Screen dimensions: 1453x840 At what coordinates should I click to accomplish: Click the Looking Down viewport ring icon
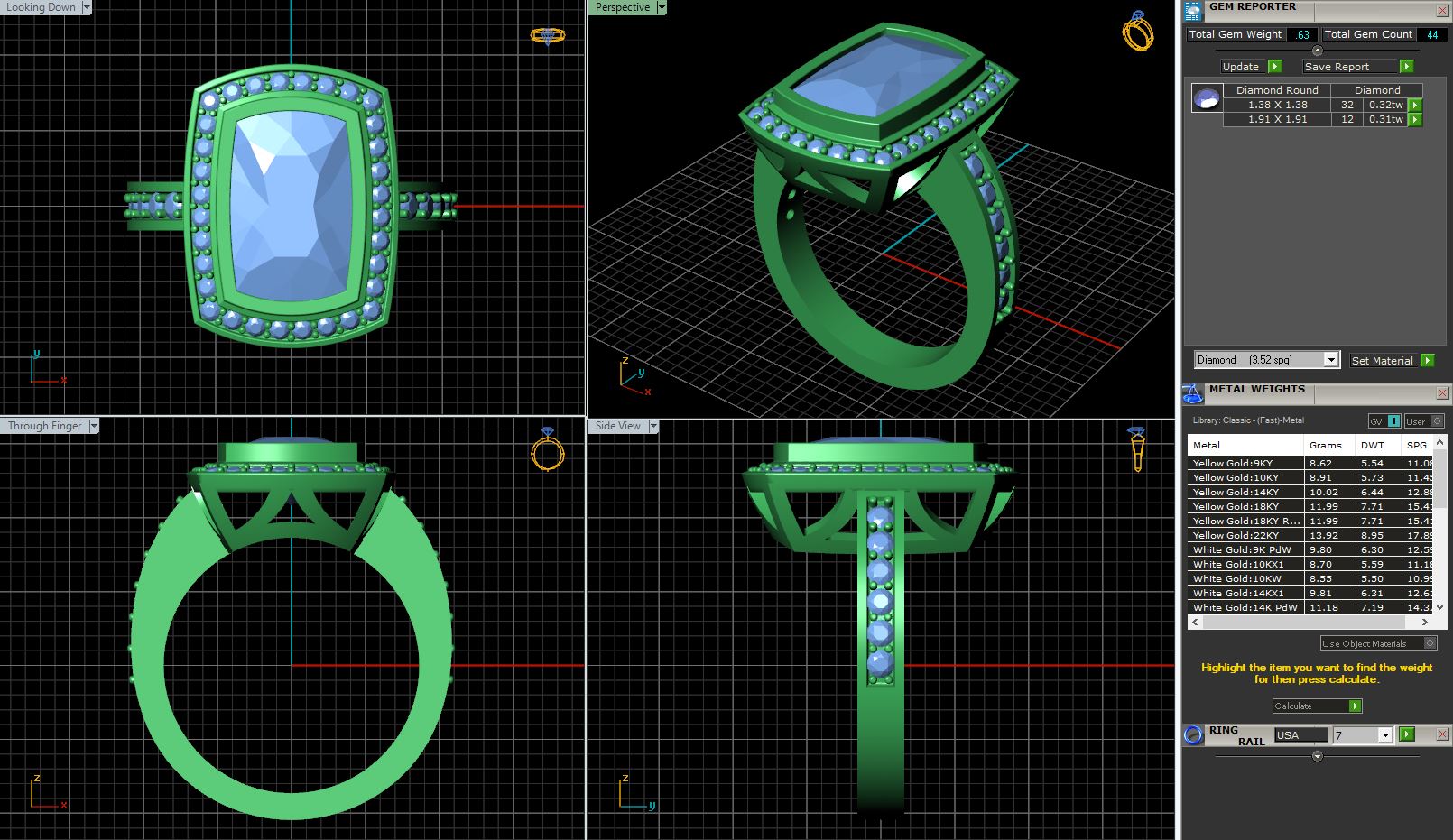(547, 35)
